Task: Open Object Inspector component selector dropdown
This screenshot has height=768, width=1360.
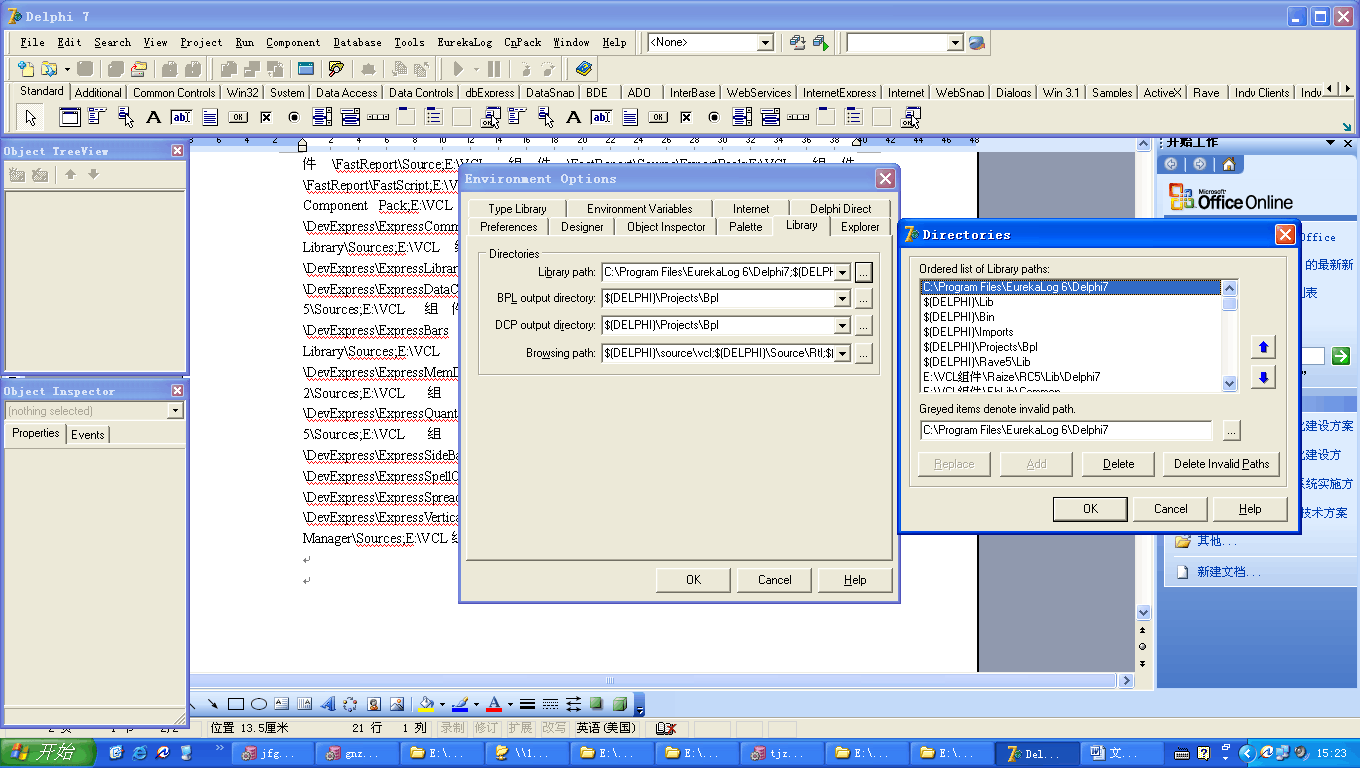Action: click(x=175, y=411)
